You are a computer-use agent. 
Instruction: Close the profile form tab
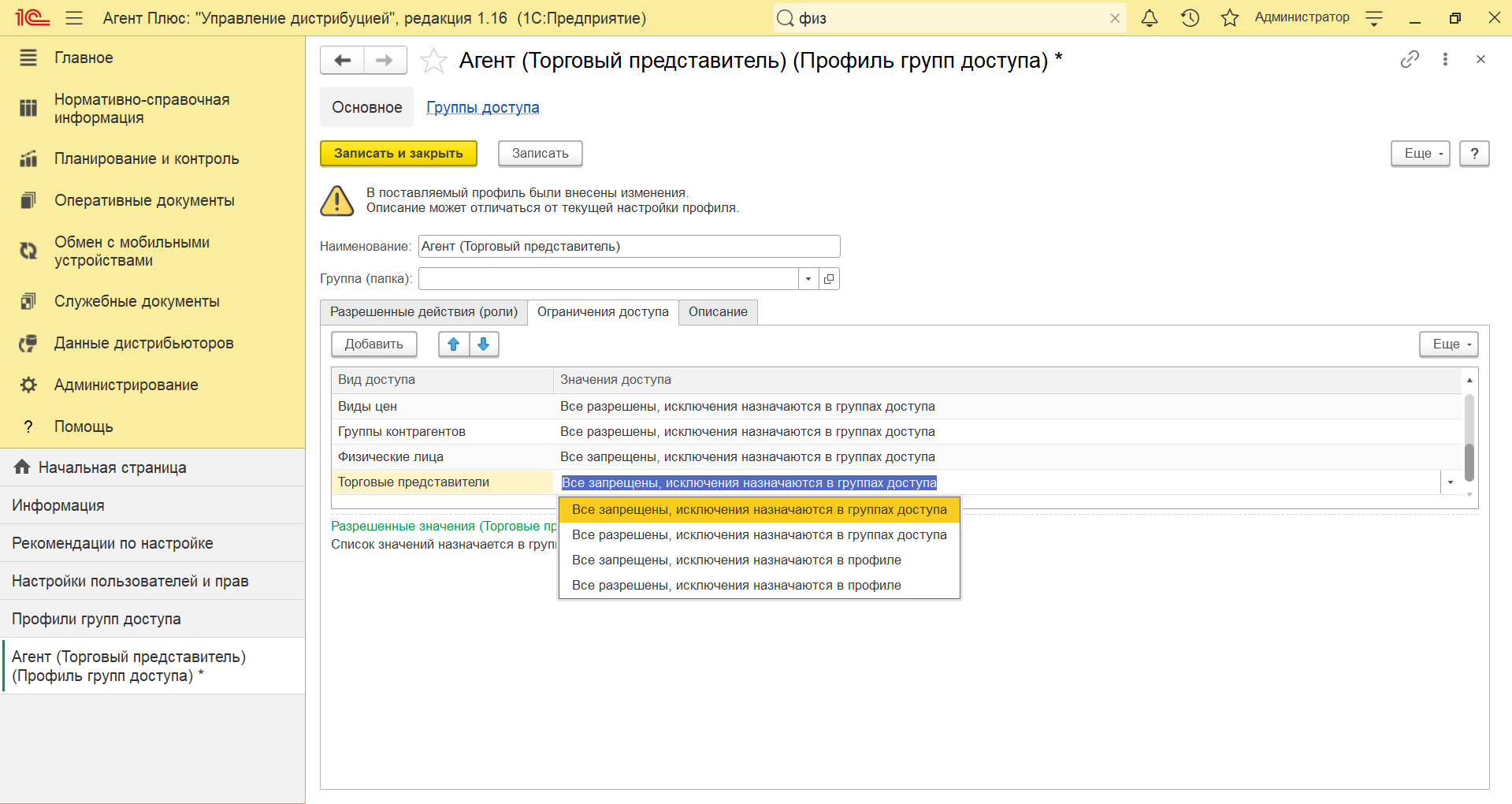coord(1480,59)
